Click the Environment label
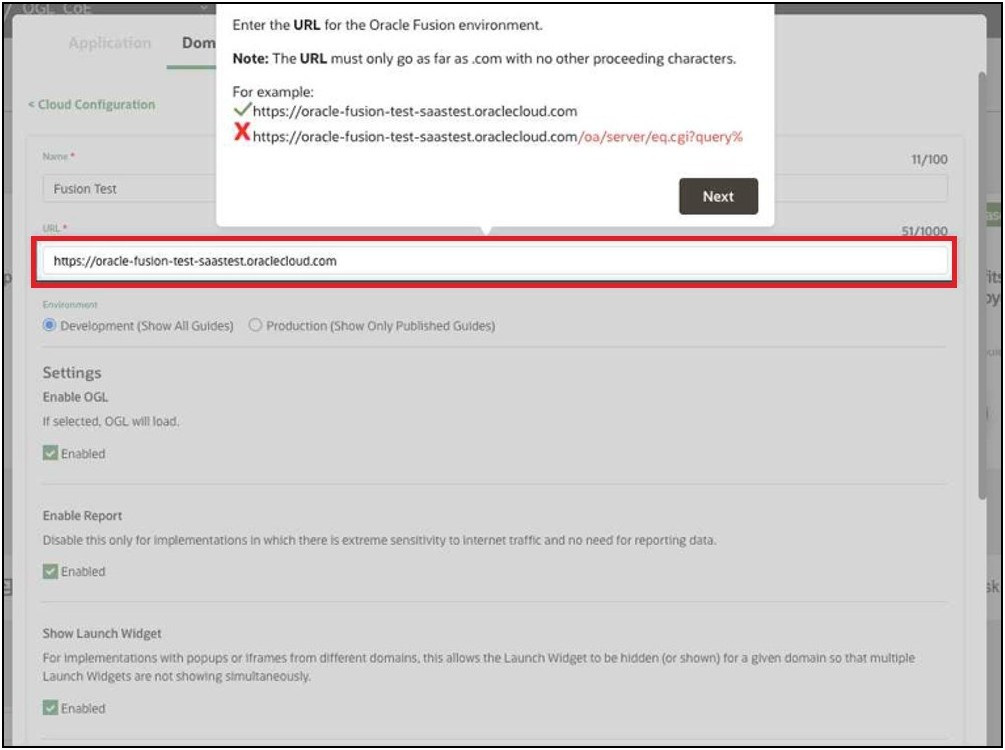This screenshot has height=750, width=1005. point(70,304)
